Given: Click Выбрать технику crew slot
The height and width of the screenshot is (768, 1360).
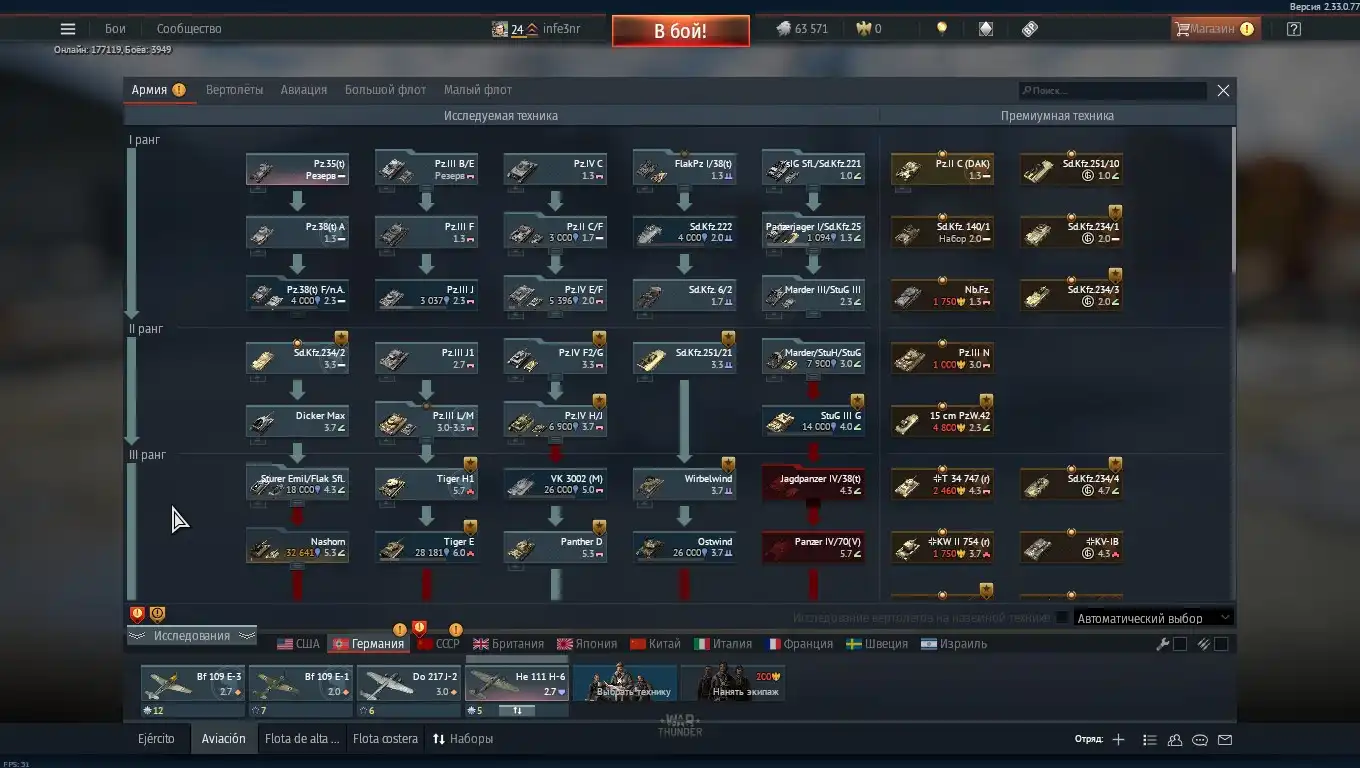Looking at the screenshot, I should (x=624, y=683).
